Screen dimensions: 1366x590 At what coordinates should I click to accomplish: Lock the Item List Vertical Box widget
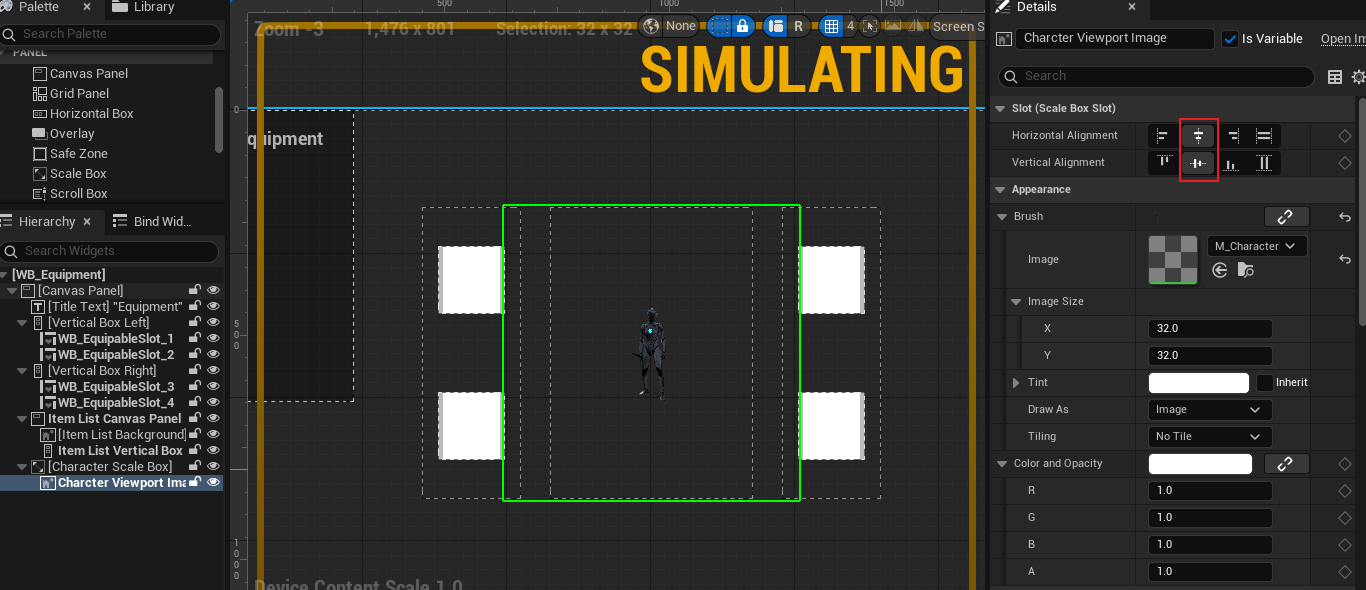tap(195, 451)
